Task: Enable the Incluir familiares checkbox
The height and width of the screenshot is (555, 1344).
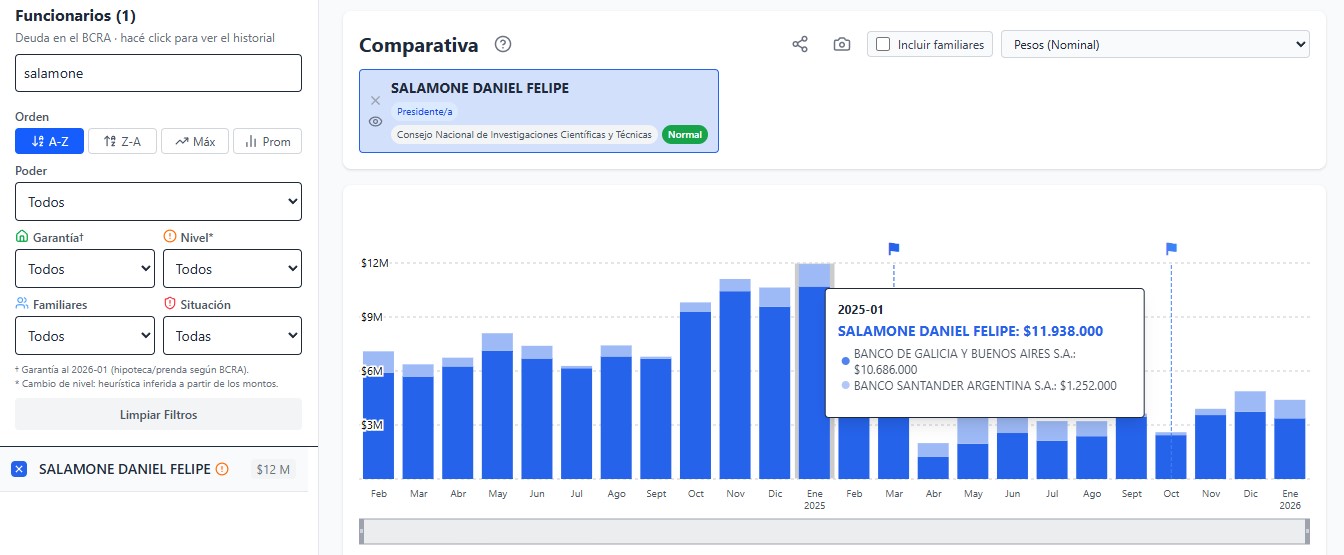Action: point(883,44)
